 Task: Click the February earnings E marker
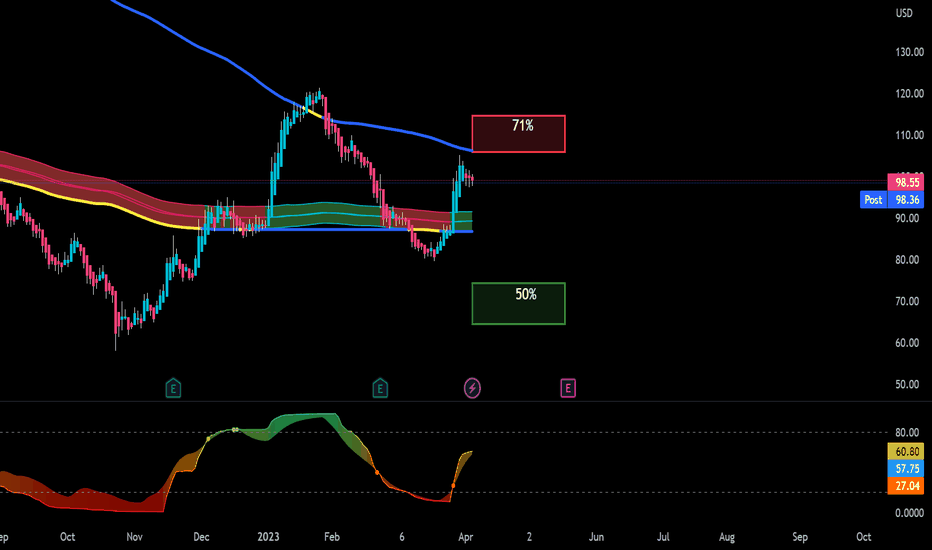pos(380,389)
